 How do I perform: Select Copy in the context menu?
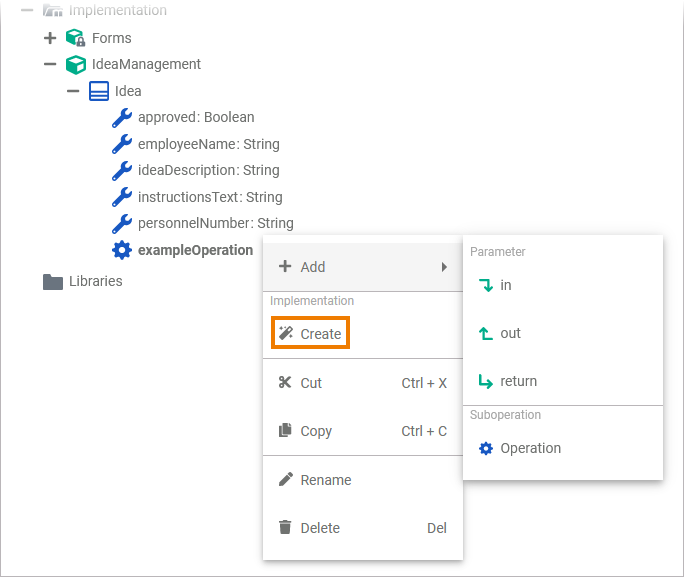[x=316, y=431]
